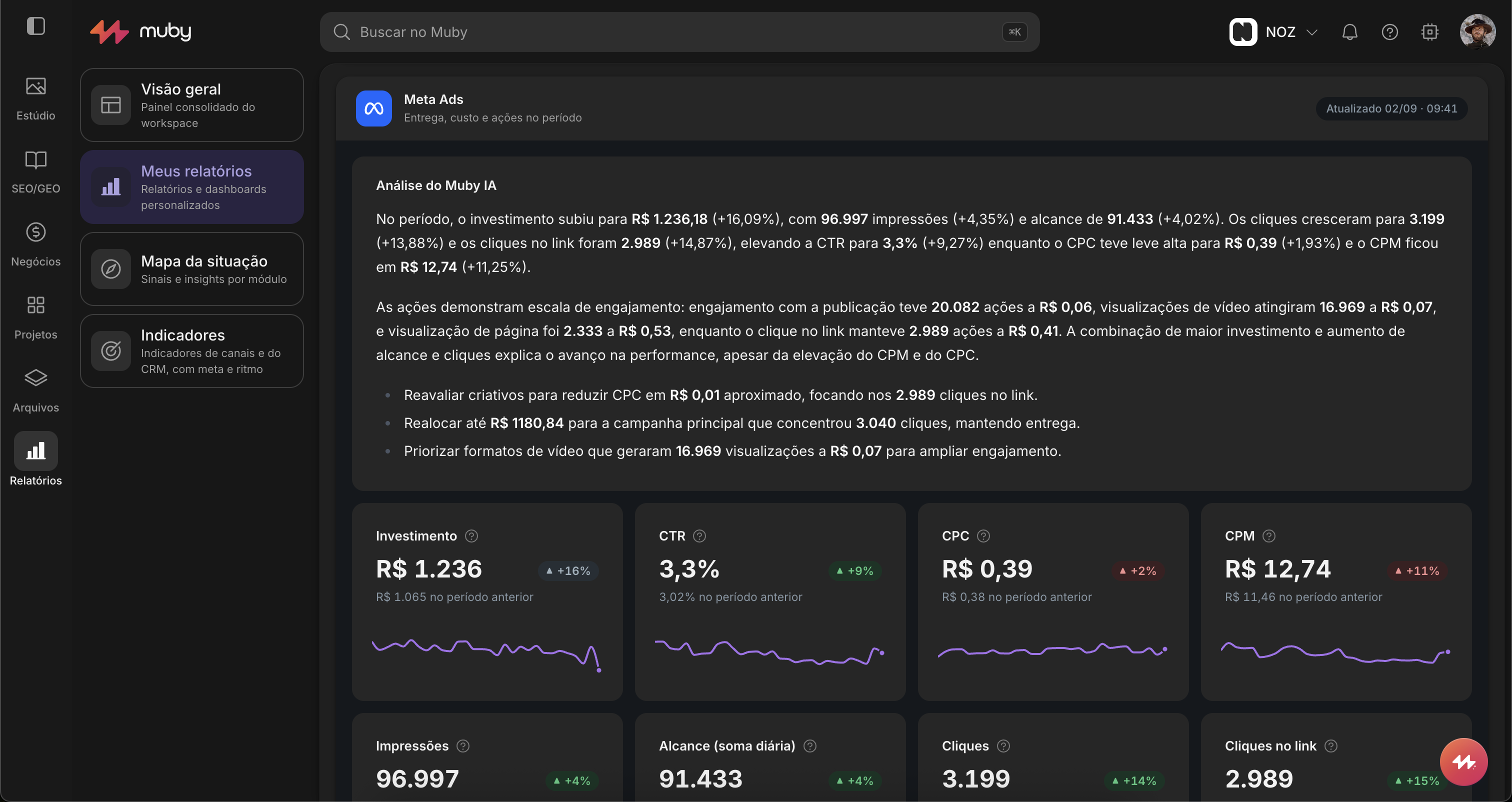Open the Muby floating assistant button
This screenshot has width=1512, height=802.
pos(1463,762)
